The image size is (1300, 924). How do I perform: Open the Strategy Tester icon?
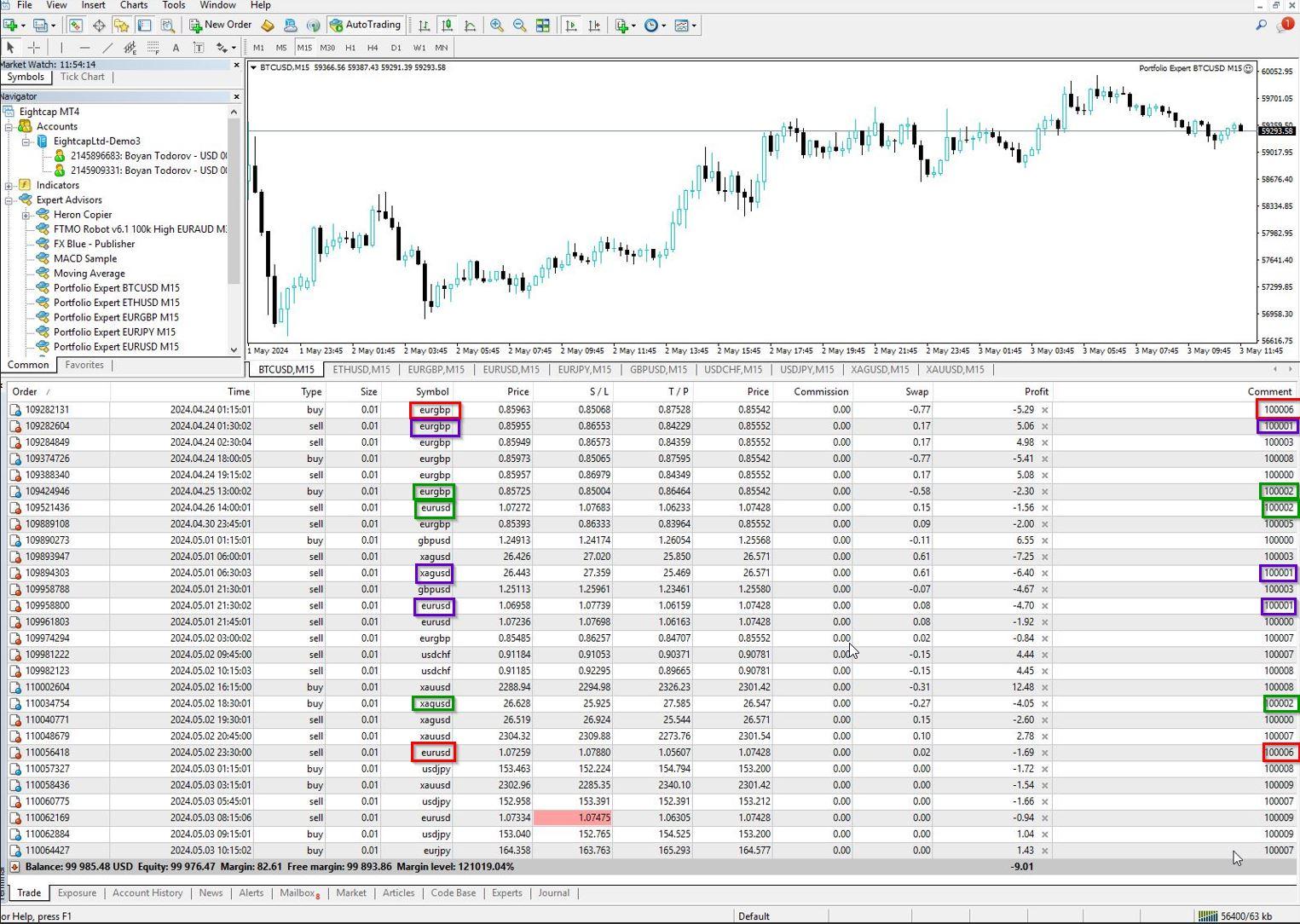(x=168, y=26)
